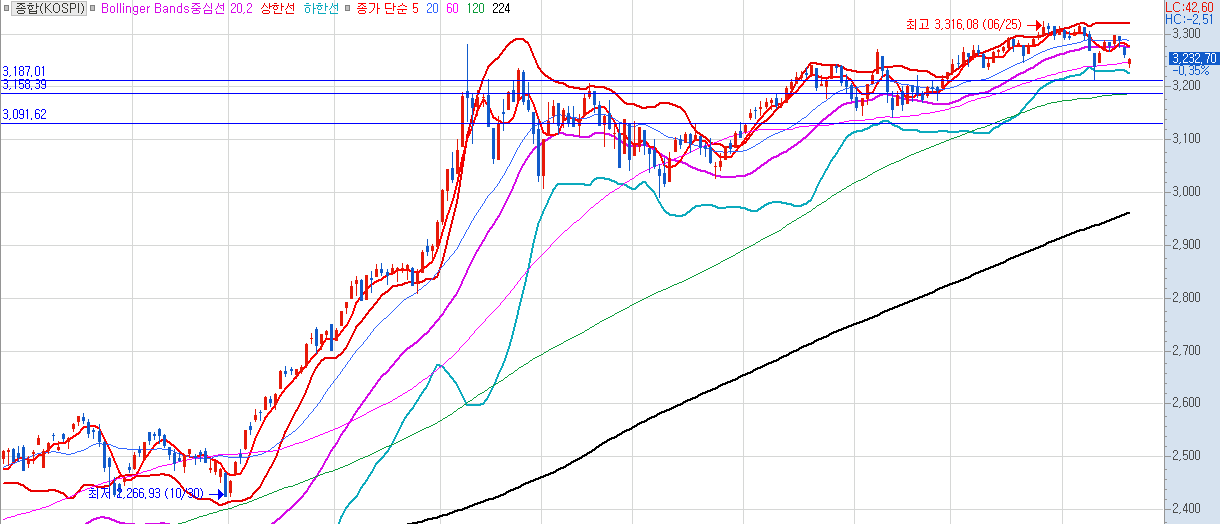Click the 2,700 price axis label
Image resolution: width=1220 pixels, height=524 pixels.
1187,350
